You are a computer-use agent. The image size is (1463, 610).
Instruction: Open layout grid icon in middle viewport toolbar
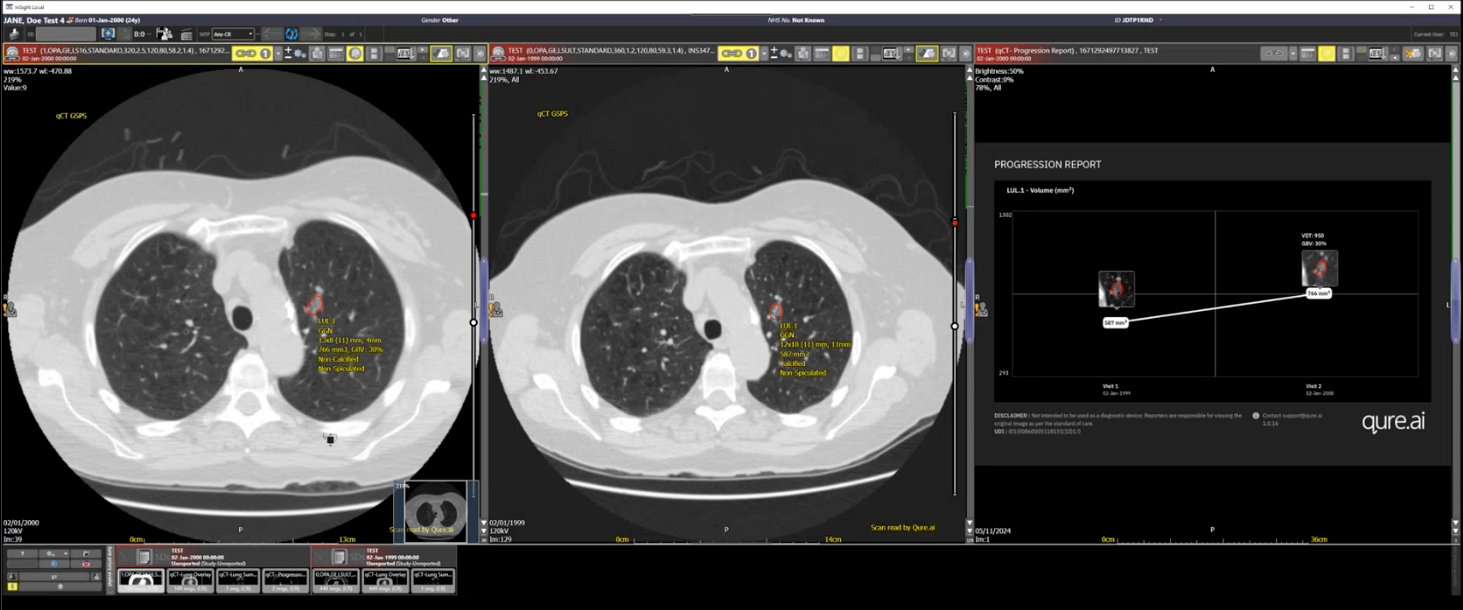(x=822, y=53)
